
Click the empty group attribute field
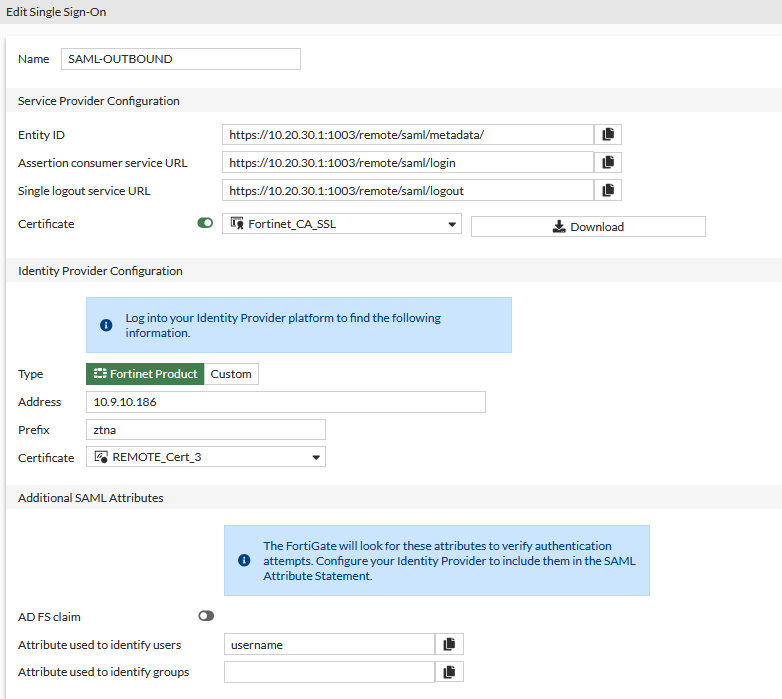coord(329,672)
